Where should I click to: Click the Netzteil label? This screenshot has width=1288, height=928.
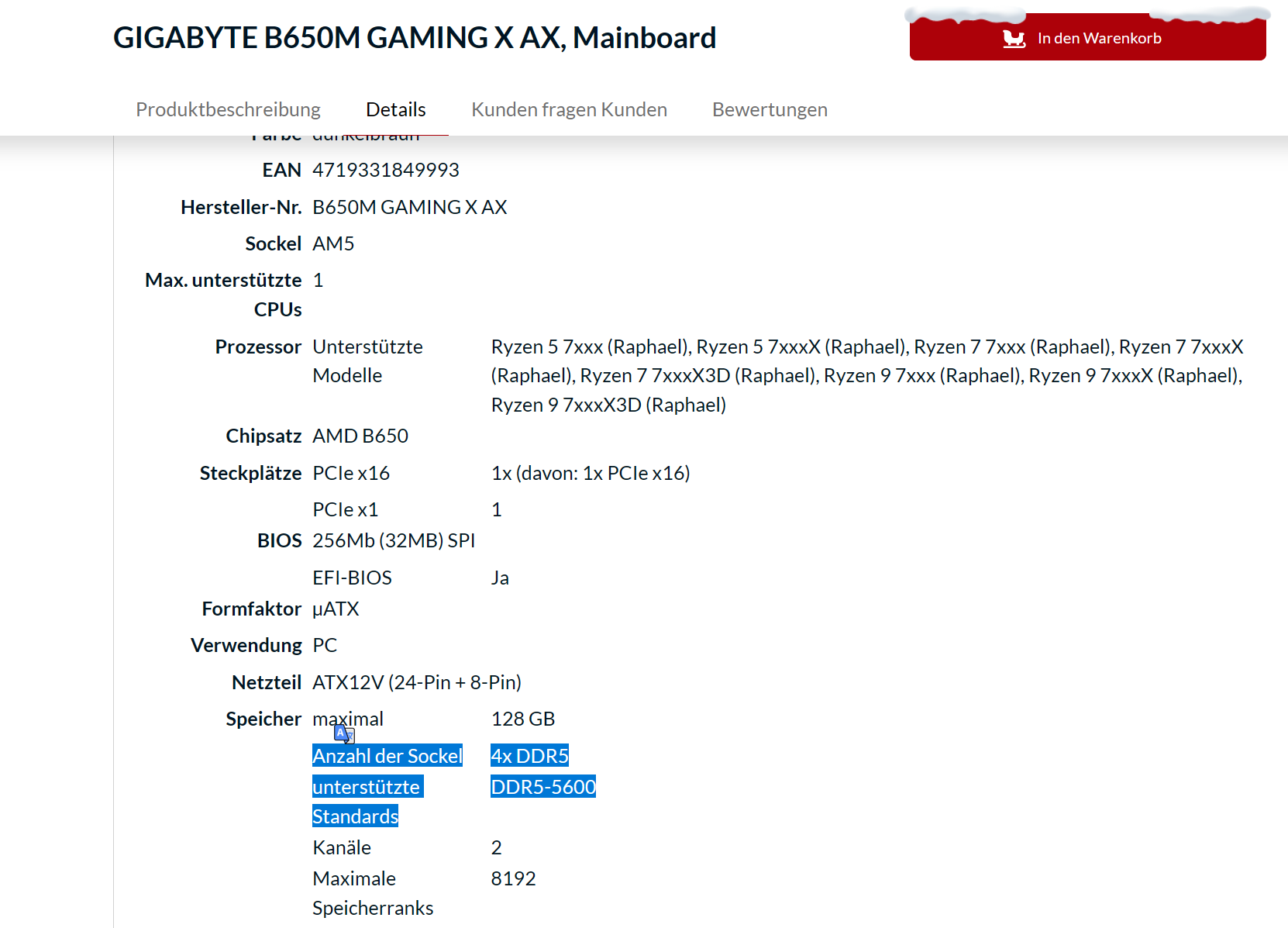pyautogui.click(x=267, y=682)
